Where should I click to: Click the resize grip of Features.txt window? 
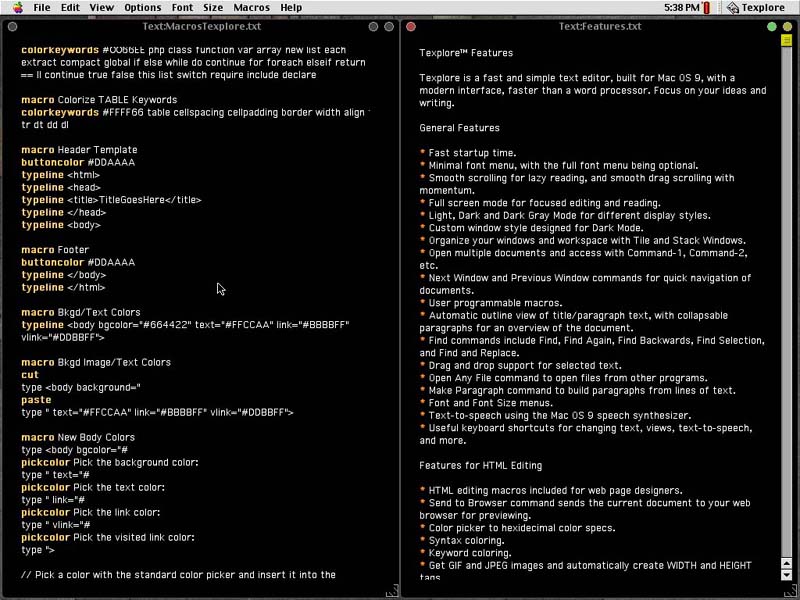click(790, 591)
